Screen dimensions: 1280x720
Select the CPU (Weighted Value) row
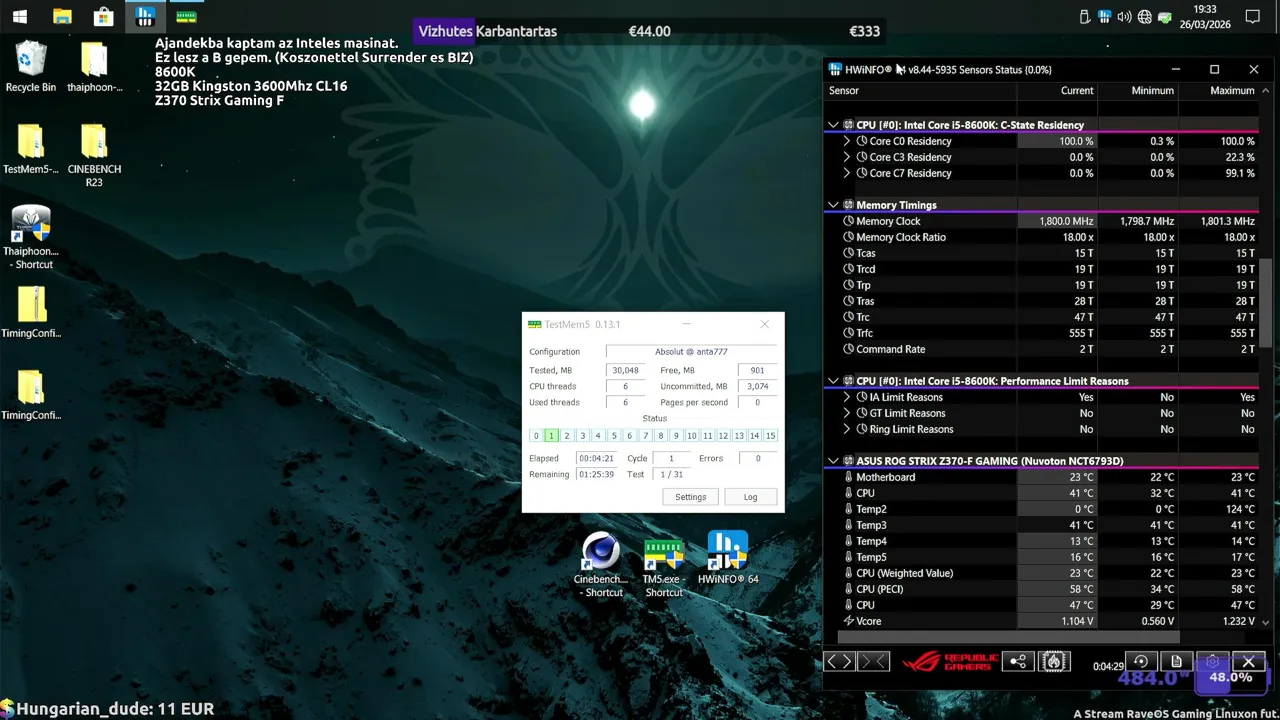(x=1041, y=573)
